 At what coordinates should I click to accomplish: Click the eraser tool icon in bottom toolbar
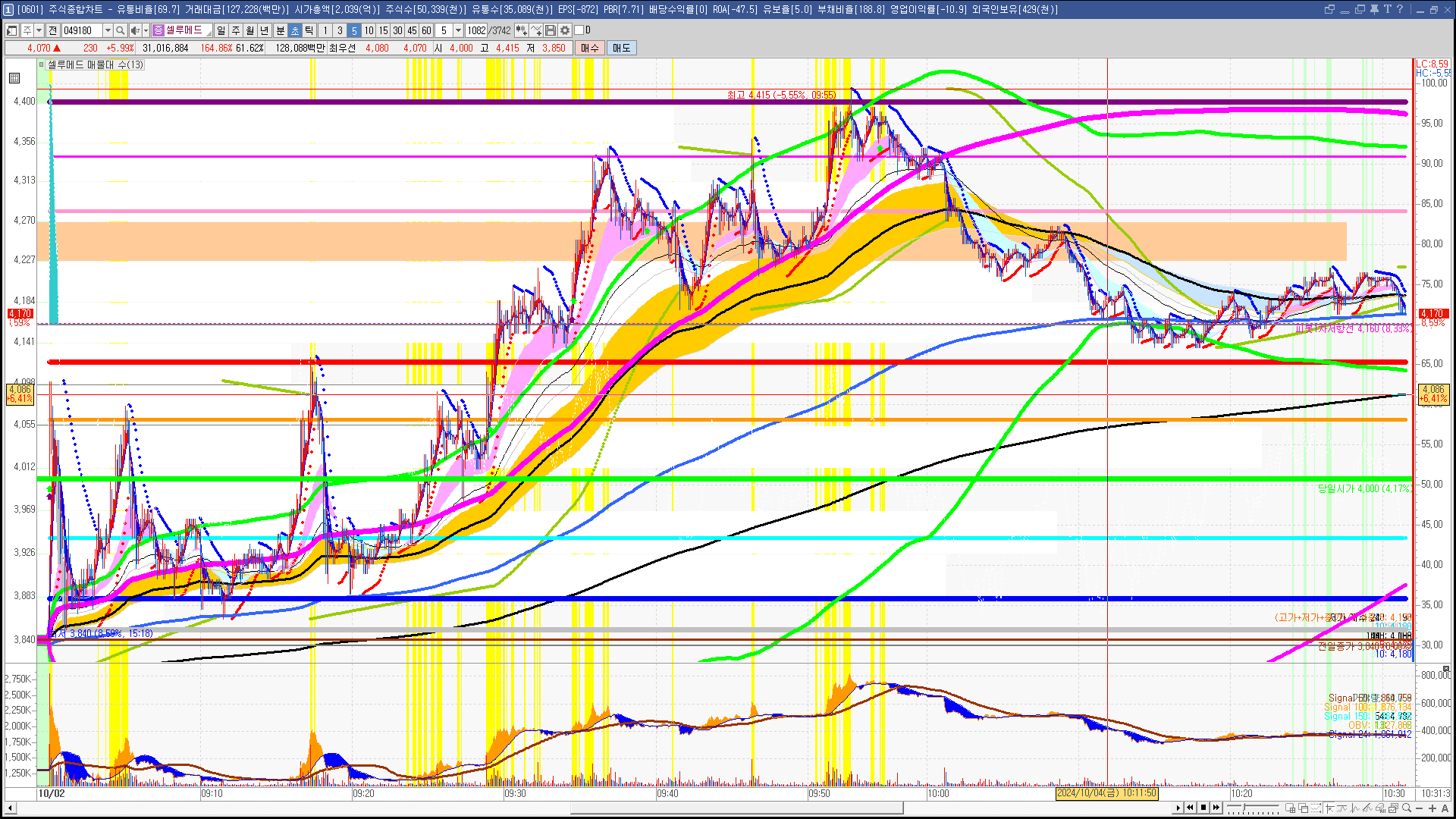pyautogui.click(x=1380, y=808)
